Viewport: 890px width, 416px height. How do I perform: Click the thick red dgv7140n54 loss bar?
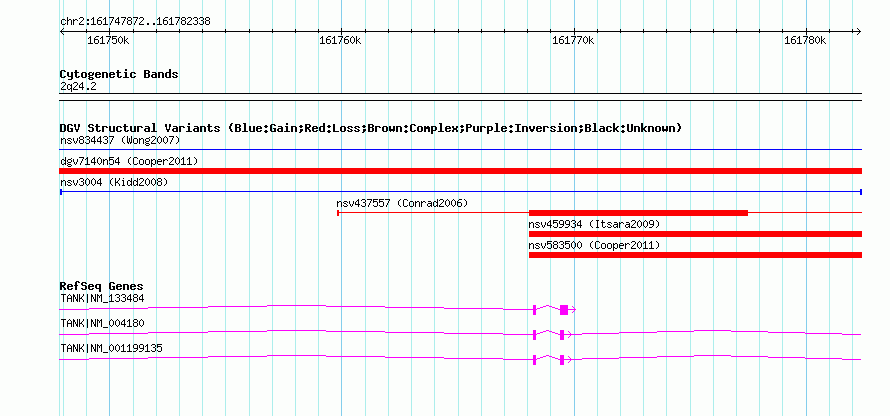(x=461, y=171)
